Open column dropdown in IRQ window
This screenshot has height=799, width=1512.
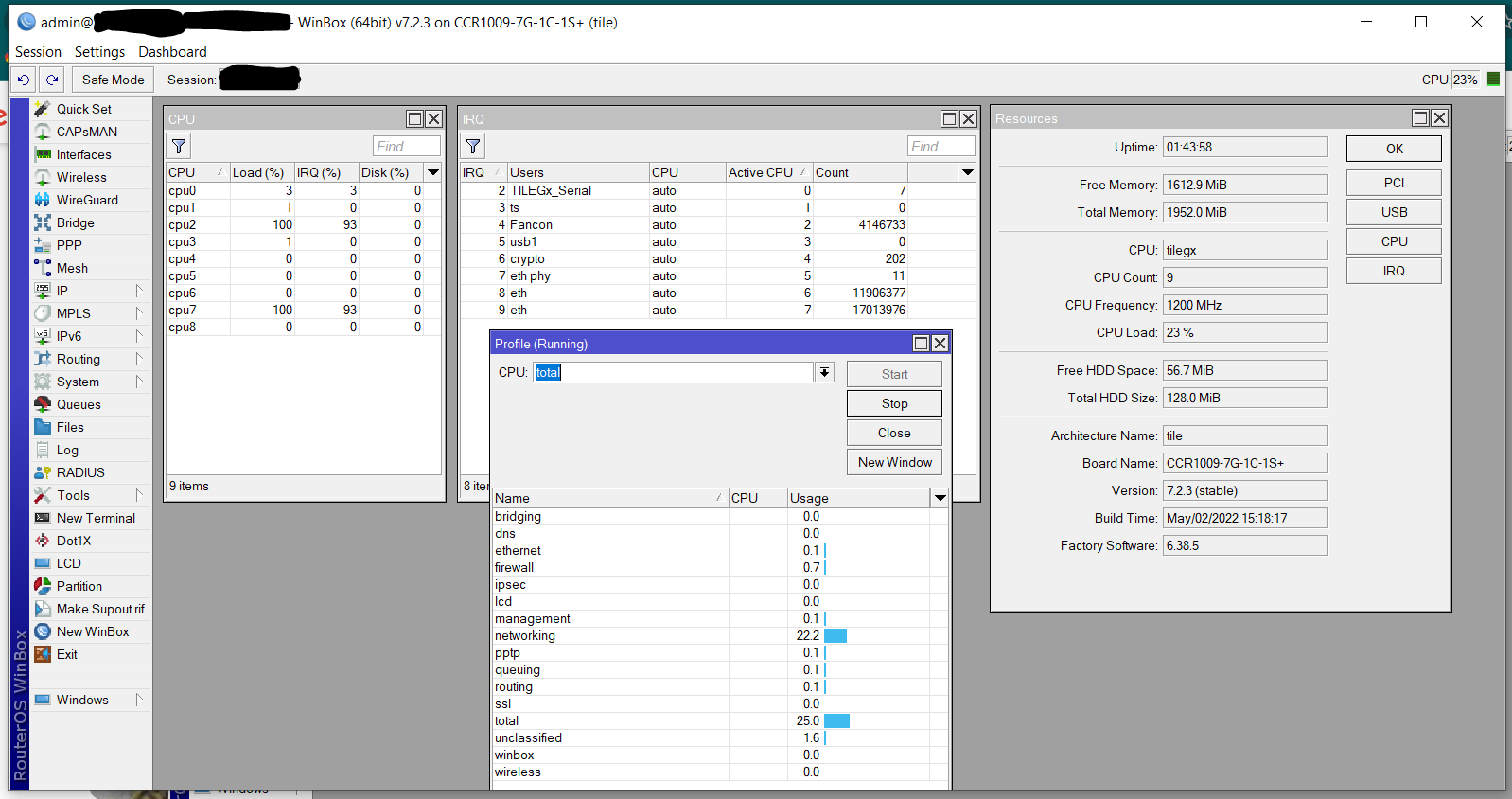(967, 172)
